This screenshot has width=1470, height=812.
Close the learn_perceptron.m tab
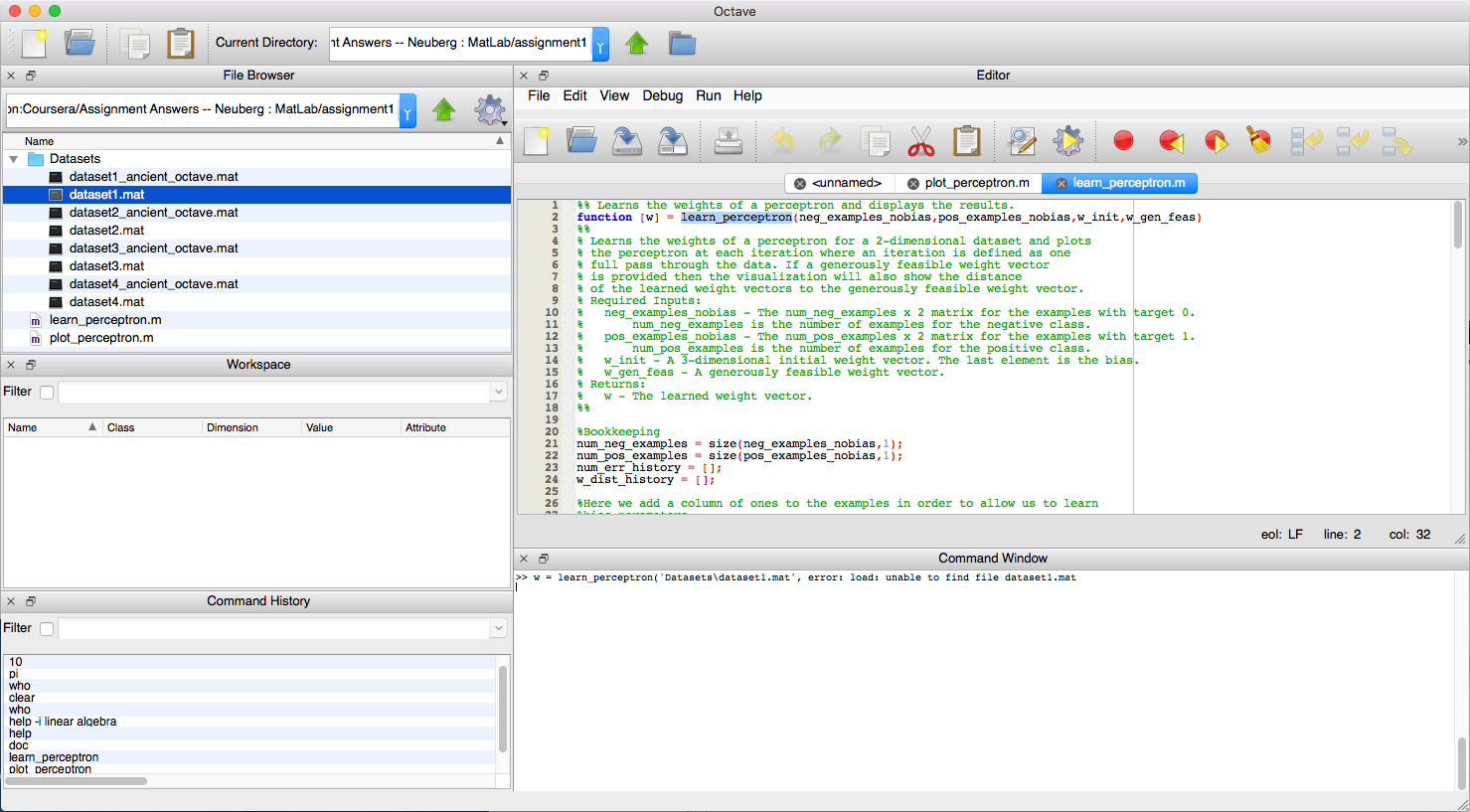click(x=1062, y=183)
